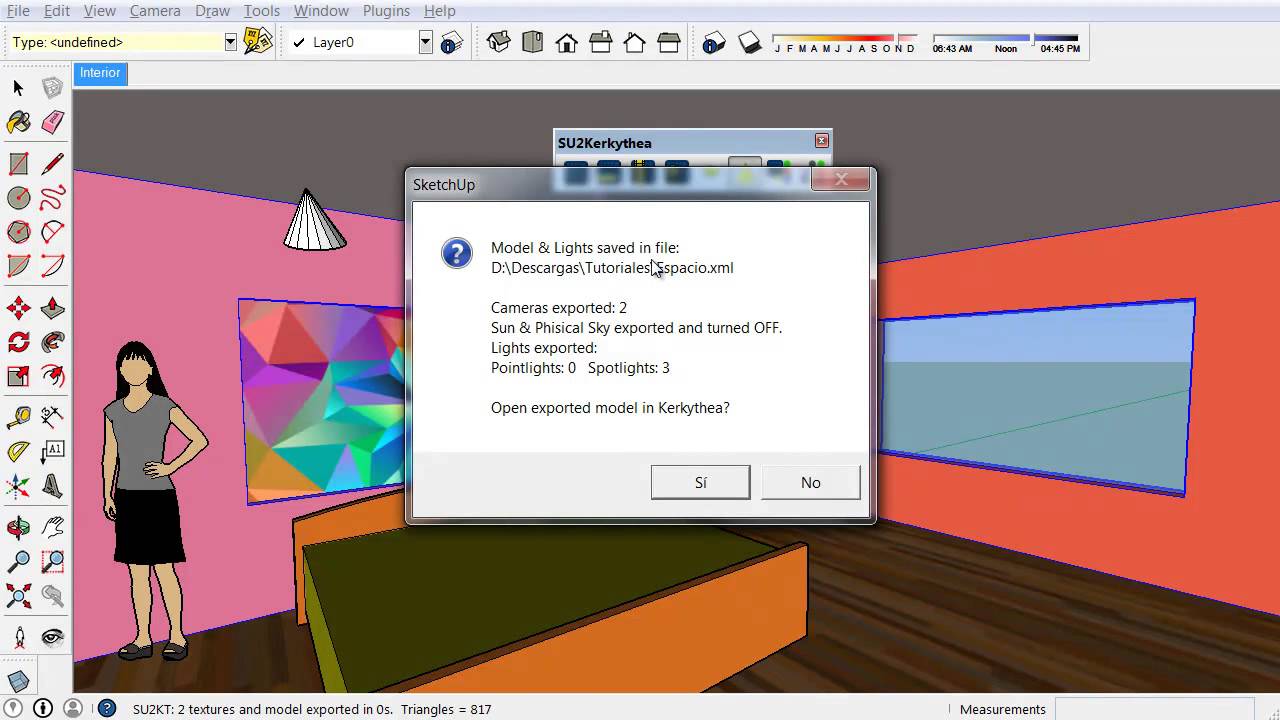Switch to Right view

pos(601,42)
